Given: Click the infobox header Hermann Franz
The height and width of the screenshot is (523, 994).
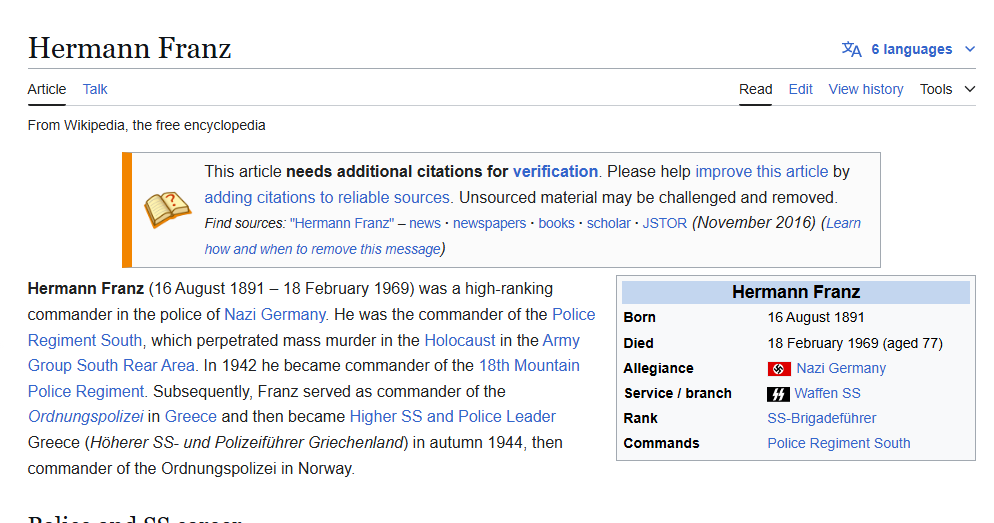Looking at the screenshot, I should [796, 292].
